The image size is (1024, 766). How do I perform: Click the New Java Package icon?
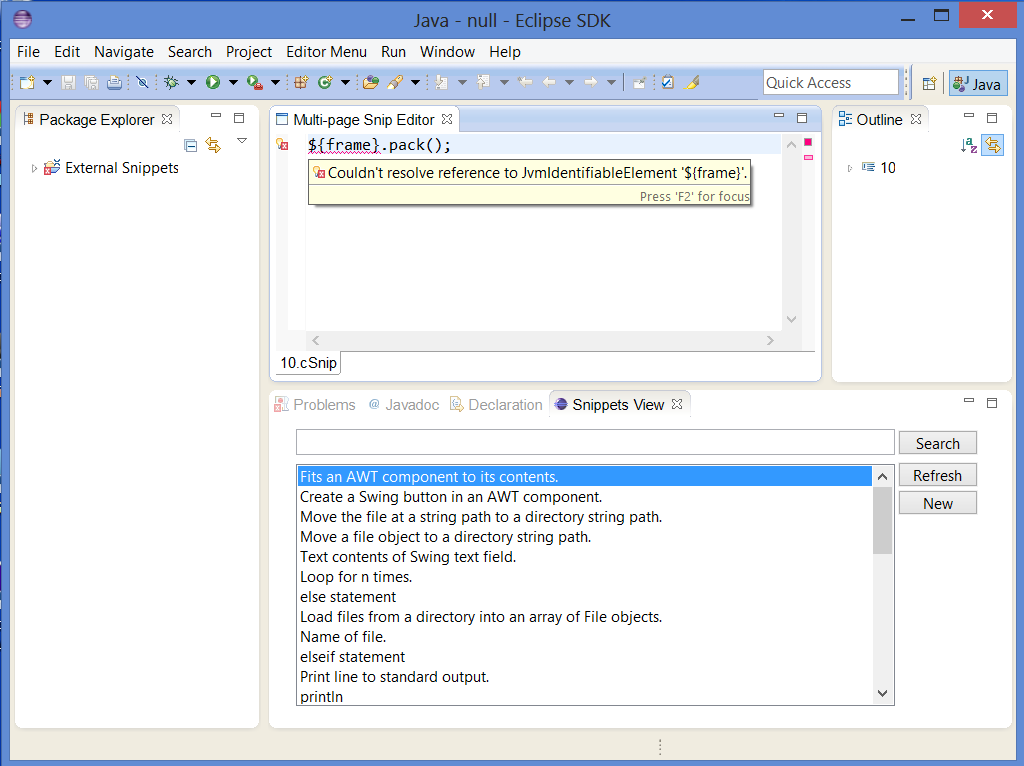point(301,82)
